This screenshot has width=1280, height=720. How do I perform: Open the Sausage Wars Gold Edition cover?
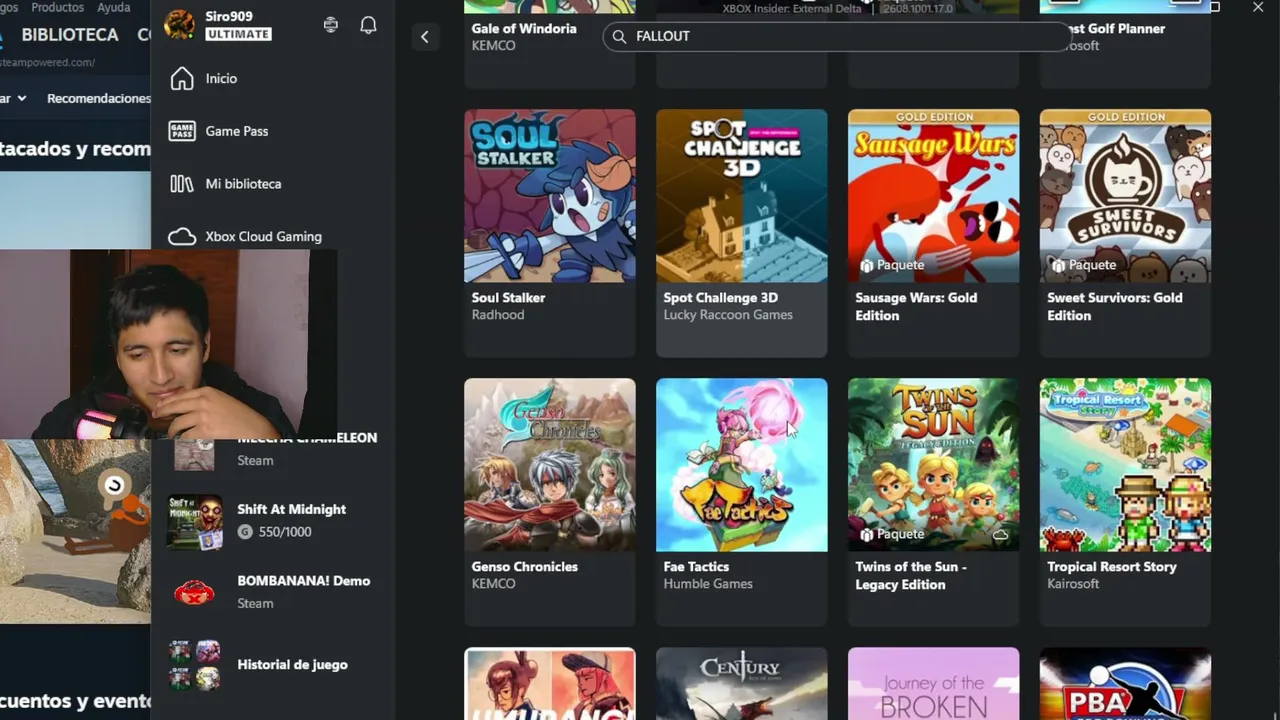(934, 196)
